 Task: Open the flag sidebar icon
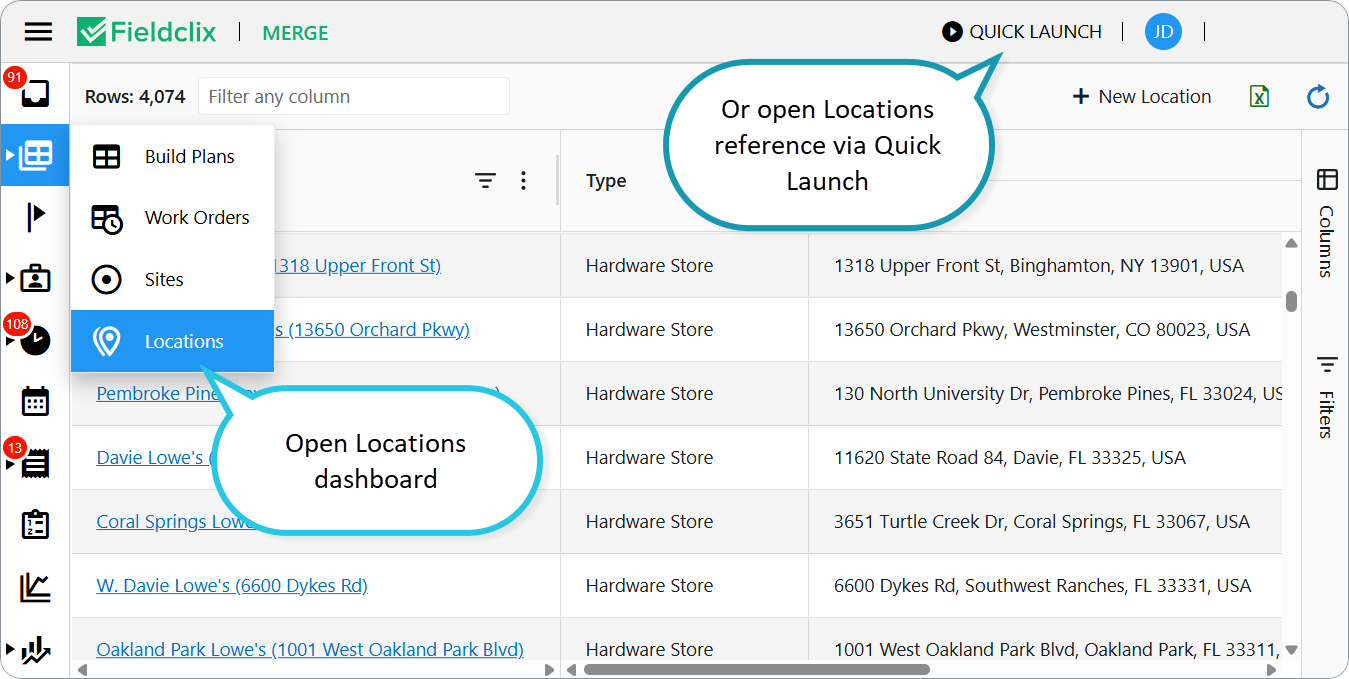point(36,216)
